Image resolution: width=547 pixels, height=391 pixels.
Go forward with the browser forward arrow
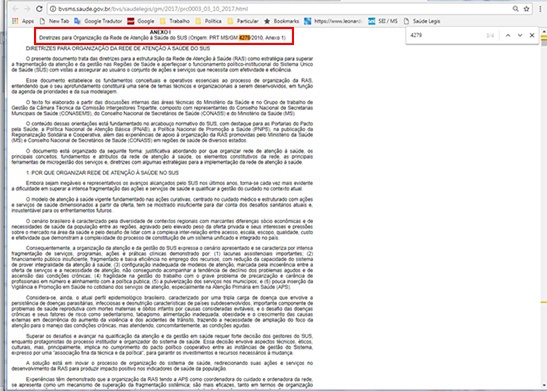[27, 9]
